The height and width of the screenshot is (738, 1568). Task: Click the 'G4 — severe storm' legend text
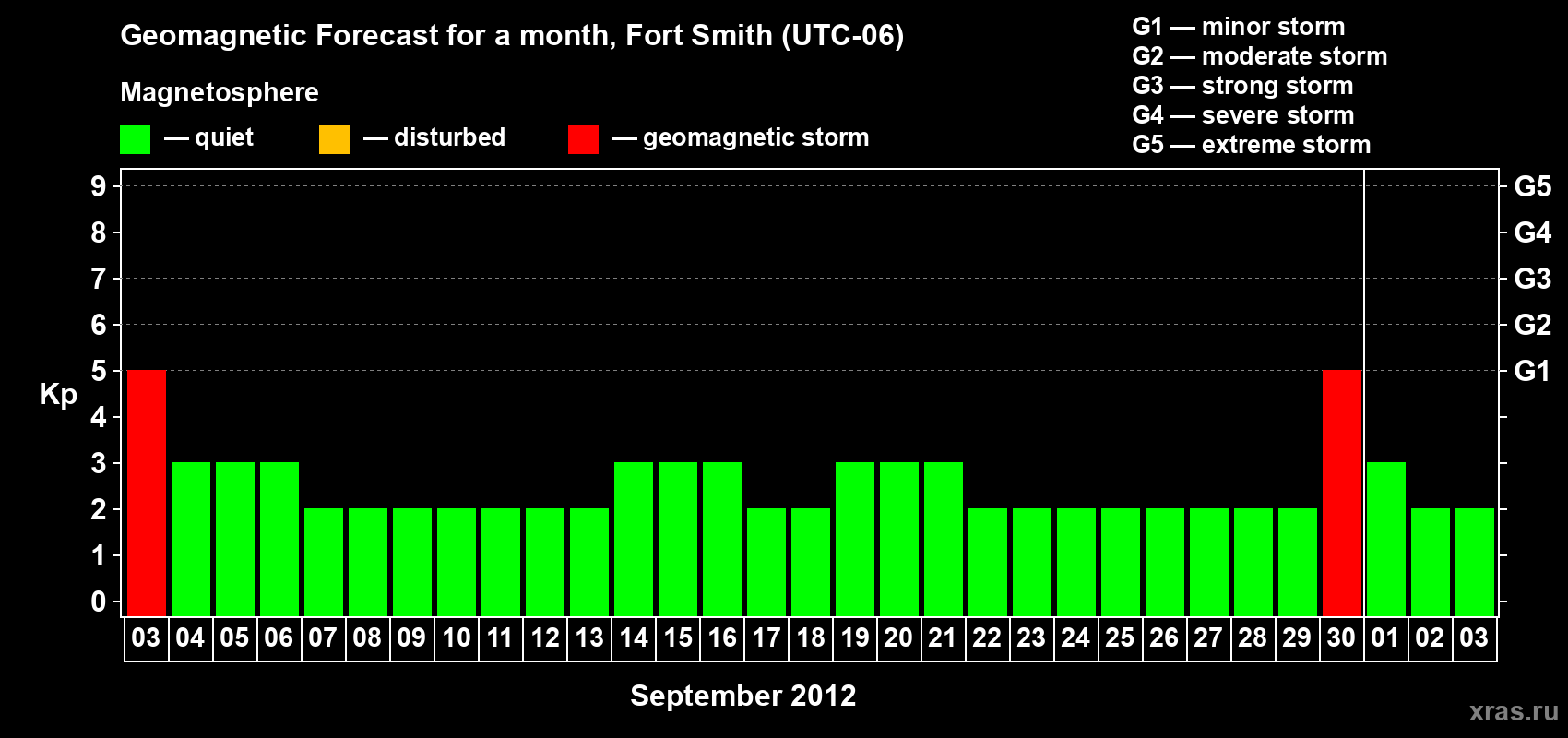[1243, 115]
